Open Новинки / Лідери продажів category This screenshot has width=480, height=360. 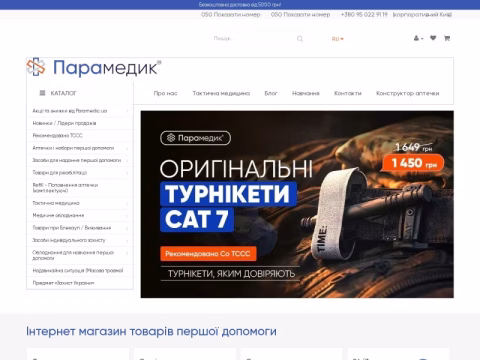(x=64, y=123)
